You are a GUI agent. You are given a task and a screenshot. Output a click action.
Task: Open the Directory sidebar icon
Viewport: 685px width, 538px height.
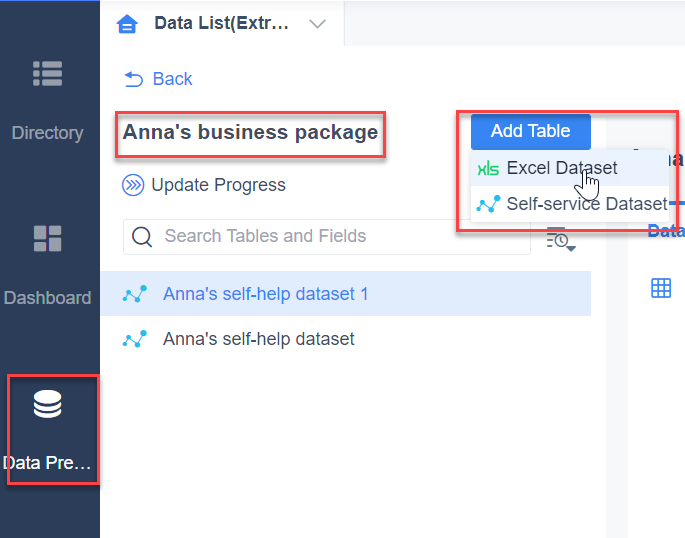pos(47,73)
